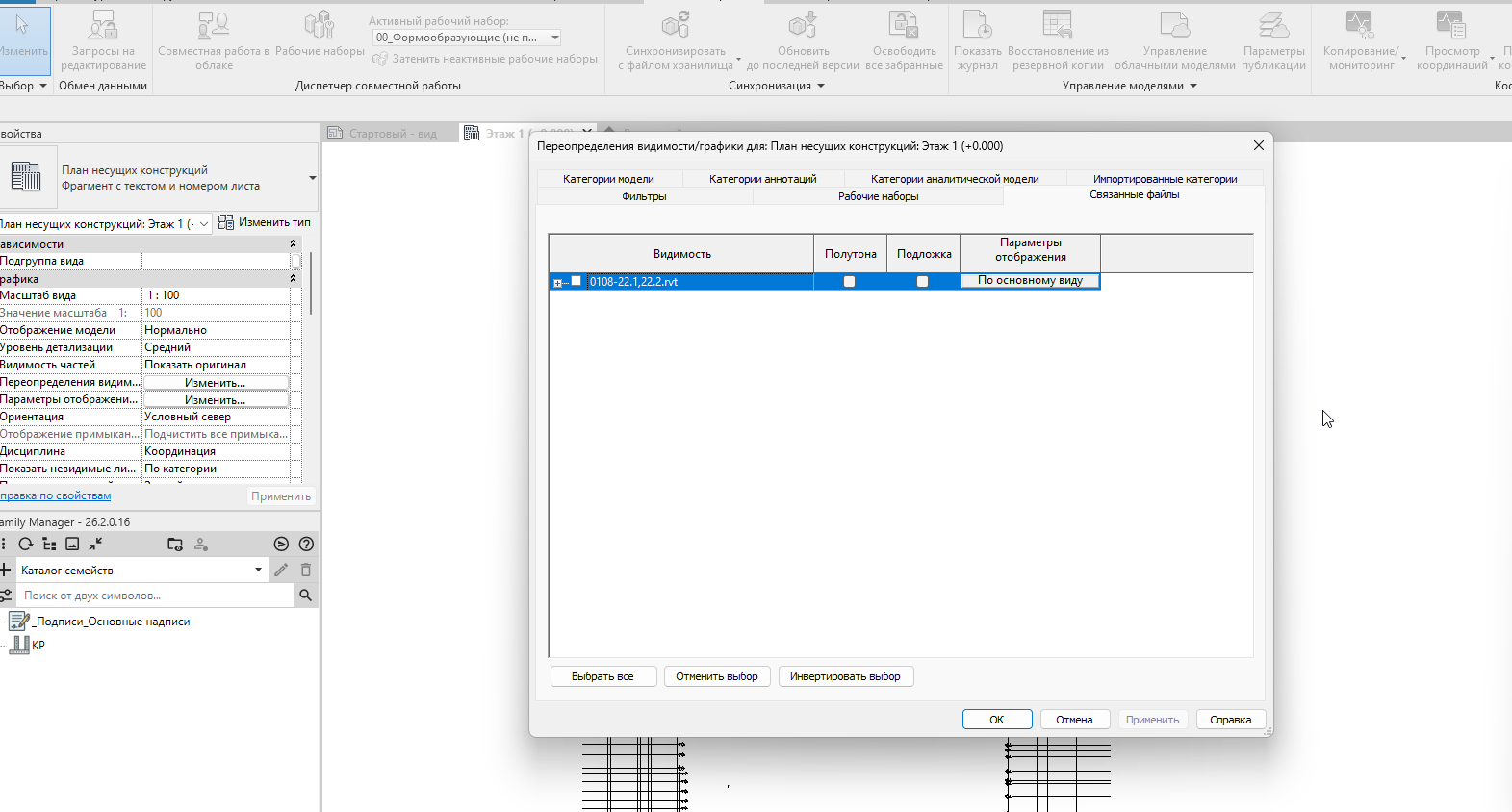The image size is (1512, 812).
Task: Click the Отменить выбор button
Action: coord(717,676)
